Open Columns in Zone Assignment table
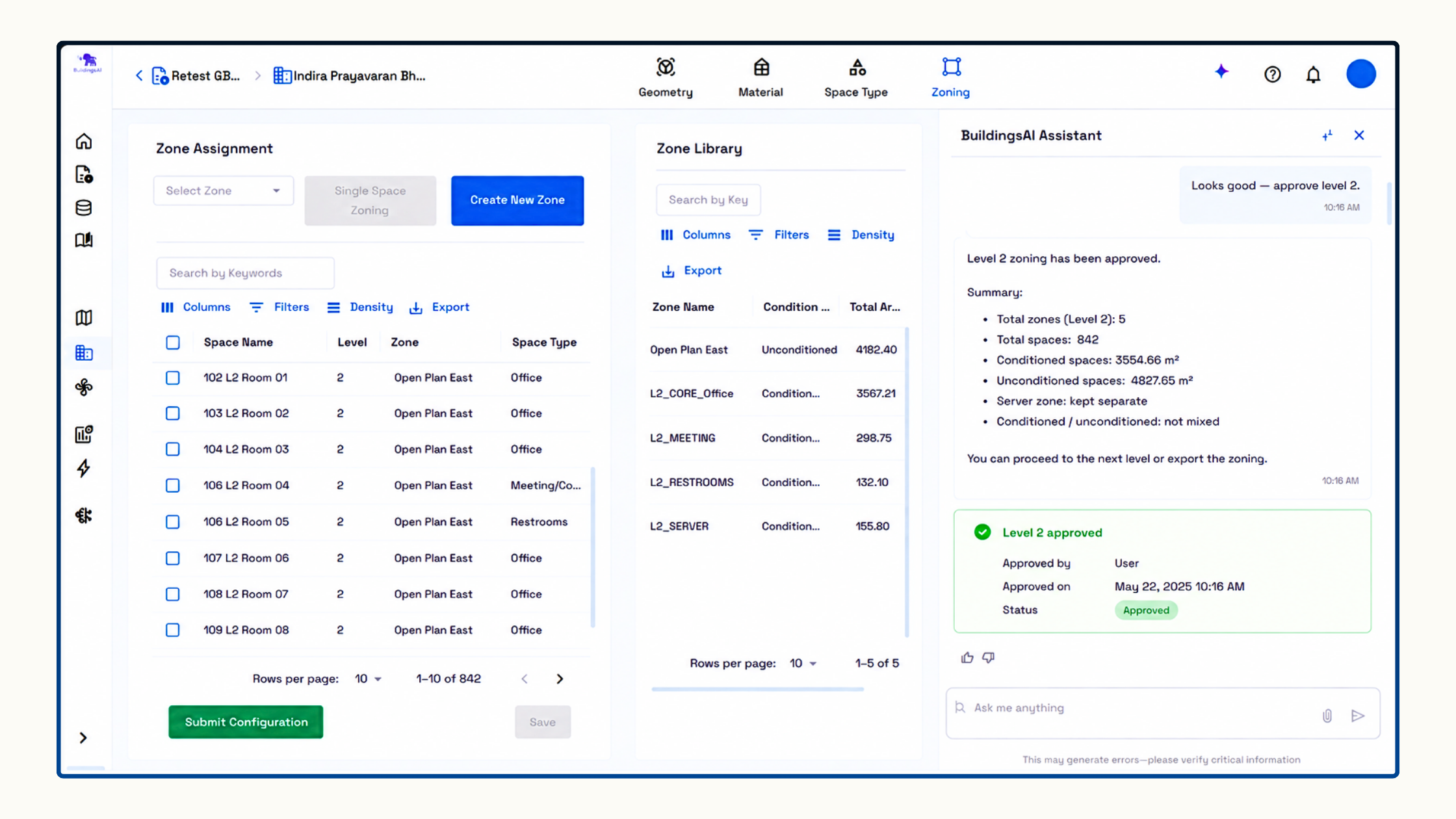The width and height of the screenshot is (1456, 819). pos(196,307)
